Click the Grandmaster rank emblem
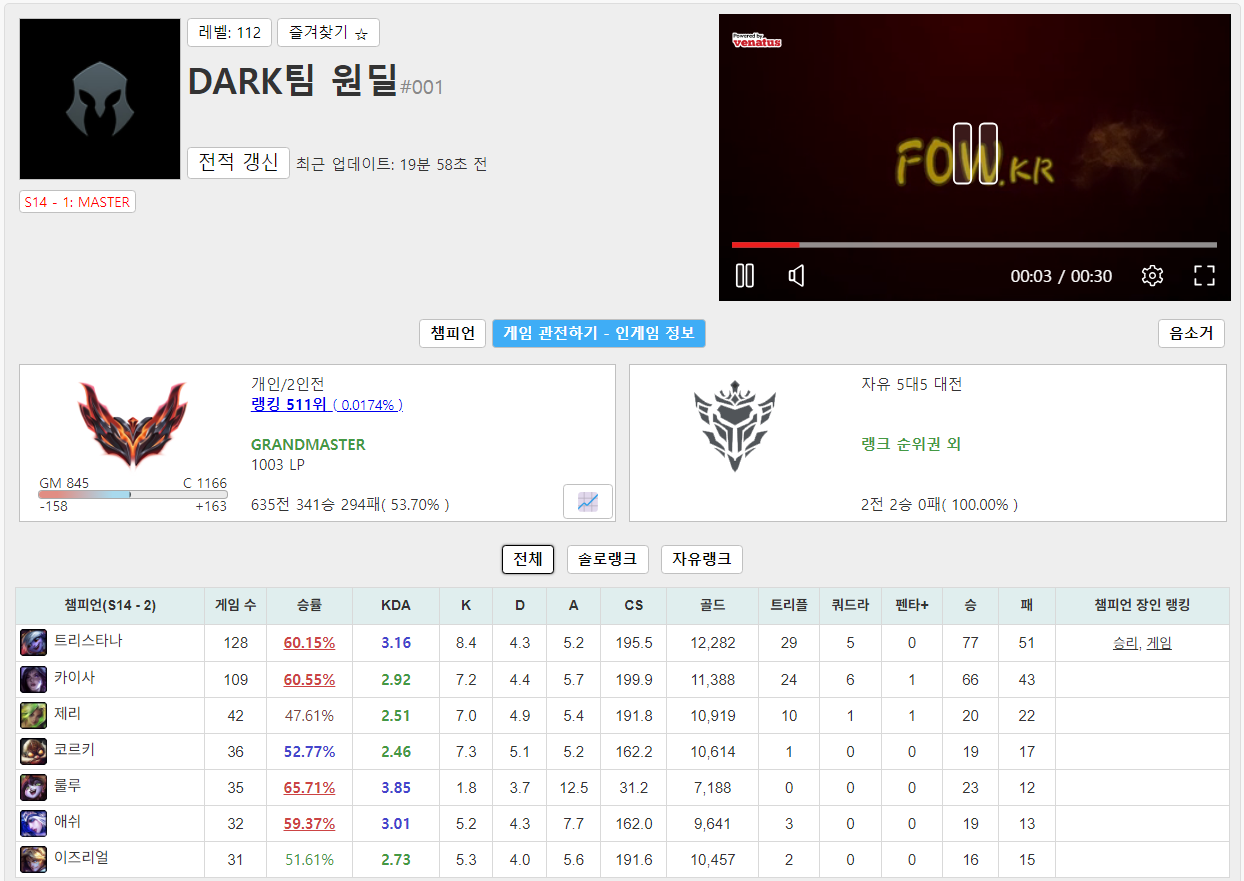Viewport: 1244px width, 881px height. click(132, 424)
